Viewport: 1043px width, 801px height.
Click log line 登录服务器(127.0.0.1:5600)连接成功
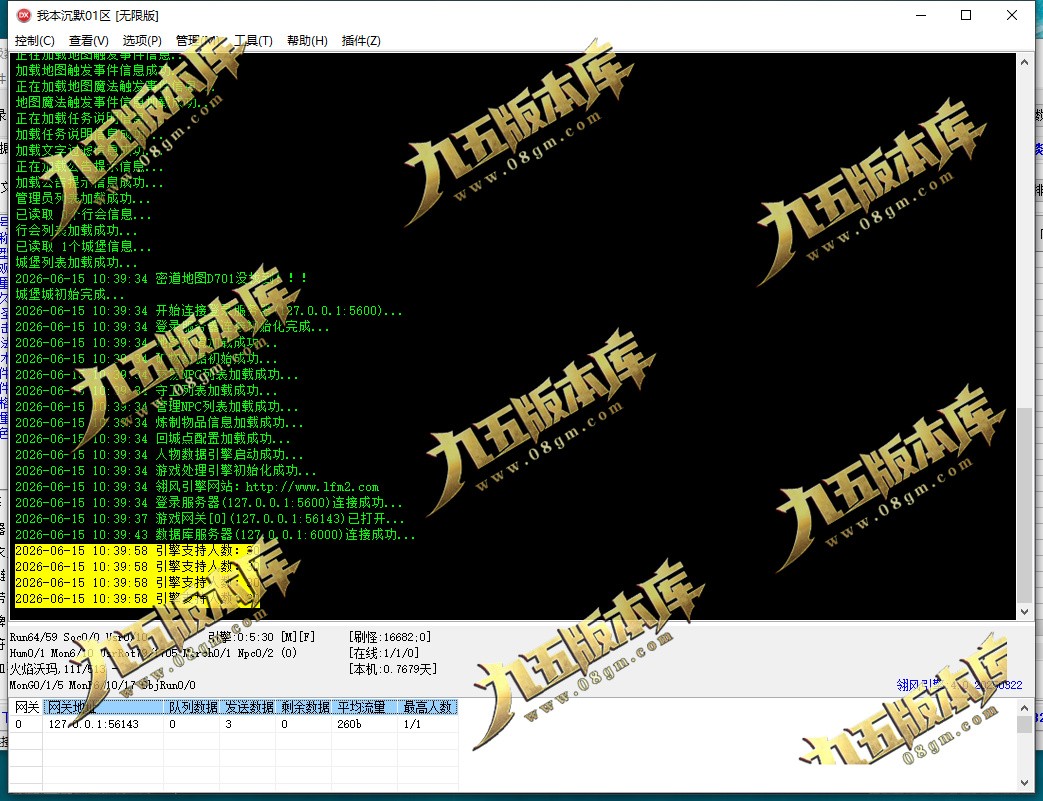click(x=209, y=503)
